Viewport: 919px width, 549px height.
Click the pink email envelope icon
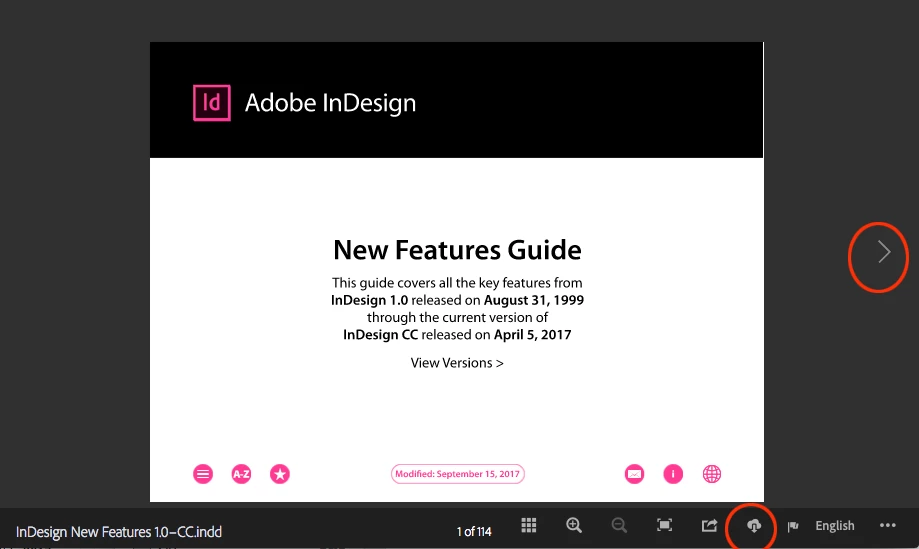[634, 474]
